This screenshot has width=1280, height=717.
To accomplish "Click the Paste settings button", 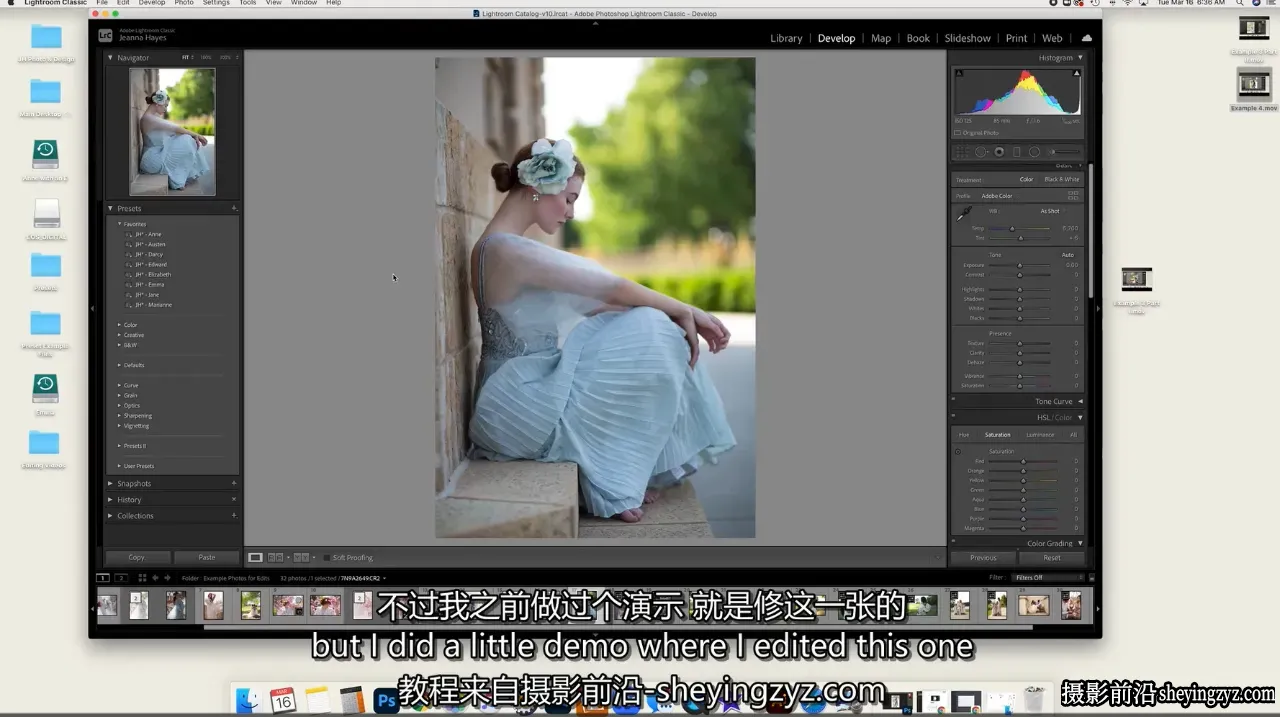I will click(207, 557).
